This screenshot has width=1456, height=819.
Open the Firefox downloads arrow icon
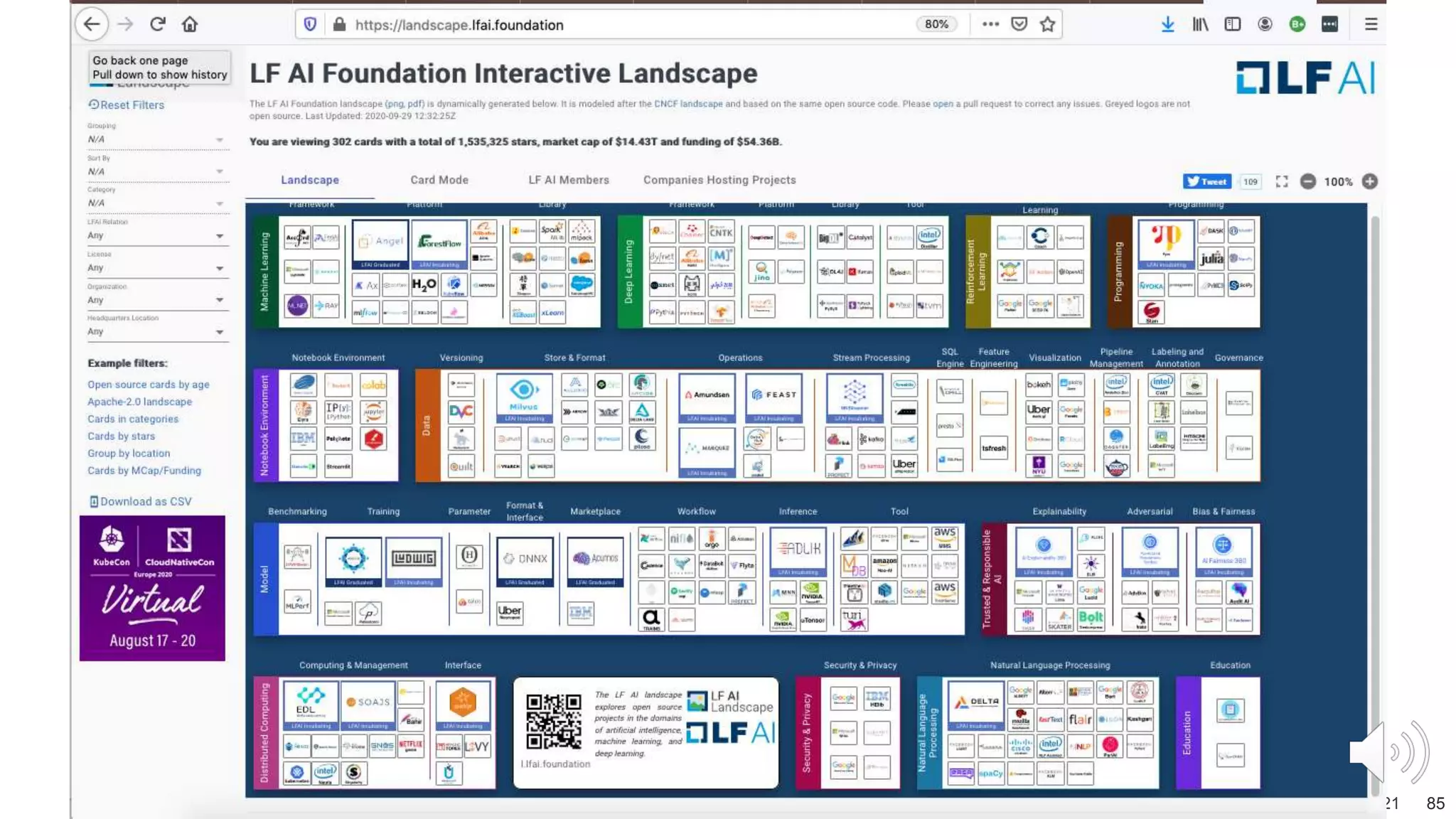click(x=1167, y=24)
